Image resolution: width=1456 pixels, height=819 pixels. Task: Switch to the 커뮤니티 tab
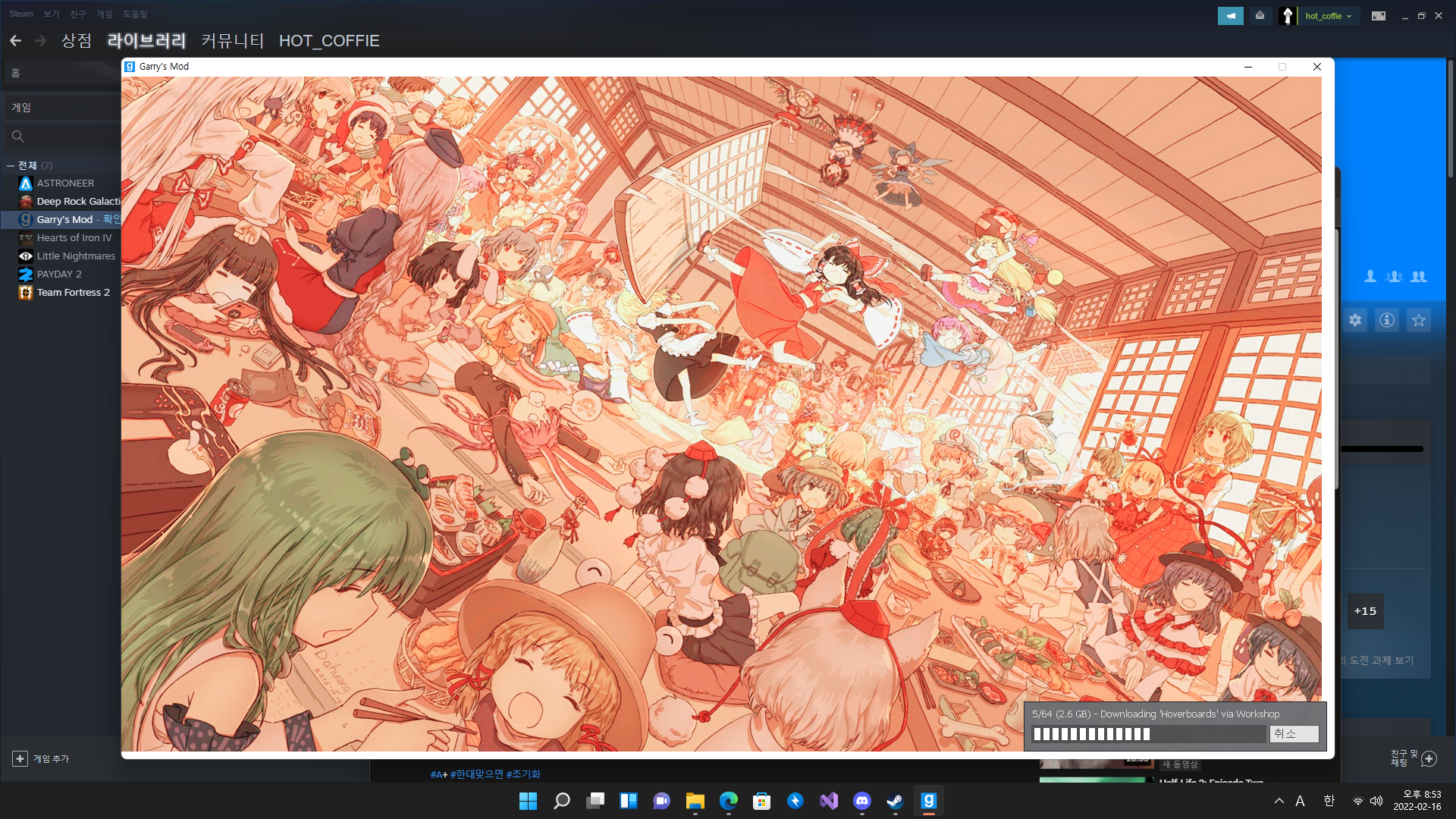[233, 41]
